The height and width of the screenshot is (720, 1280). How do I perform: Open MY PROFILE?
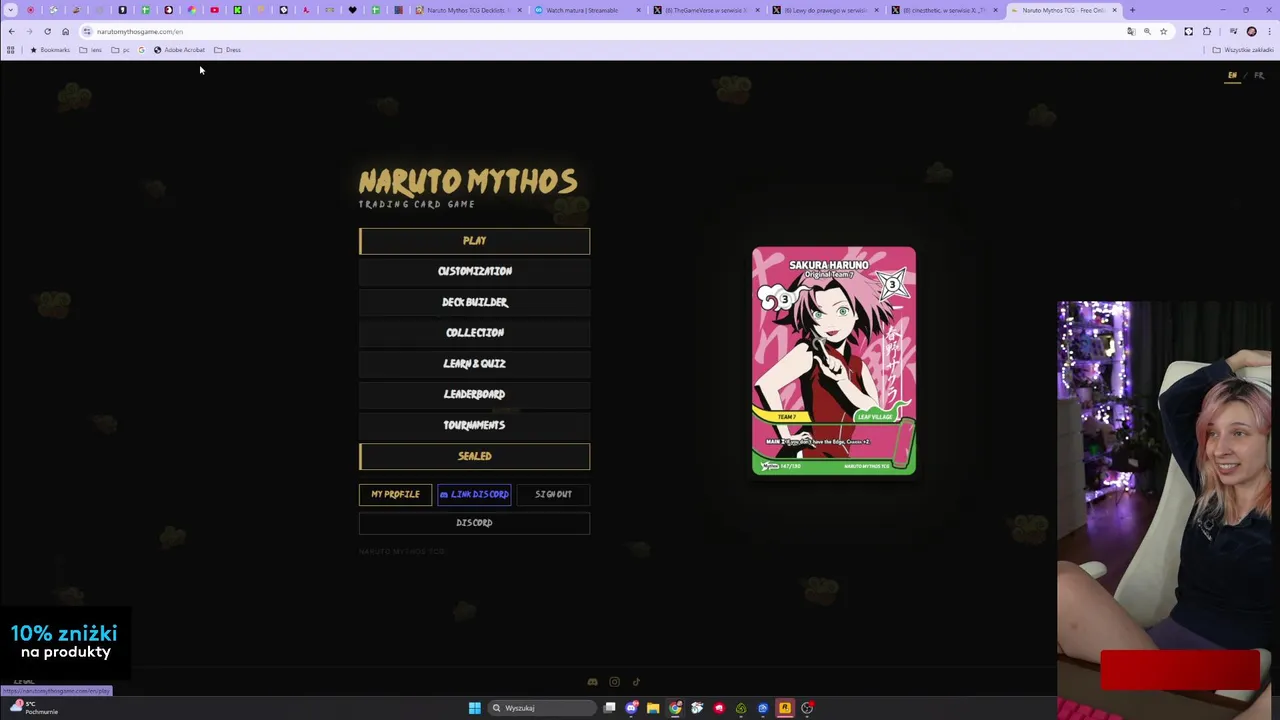395,494
